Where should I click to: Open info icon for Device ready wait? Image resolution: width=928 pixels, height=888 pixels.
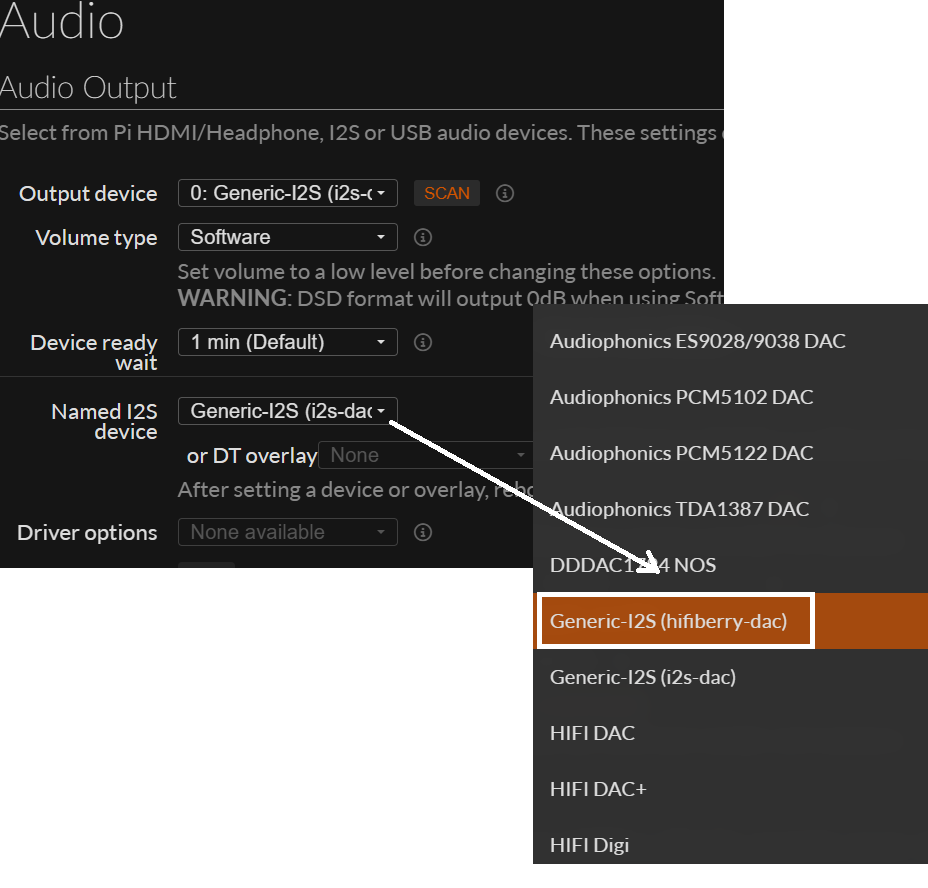pyautogui.click(x=423, y=342)
